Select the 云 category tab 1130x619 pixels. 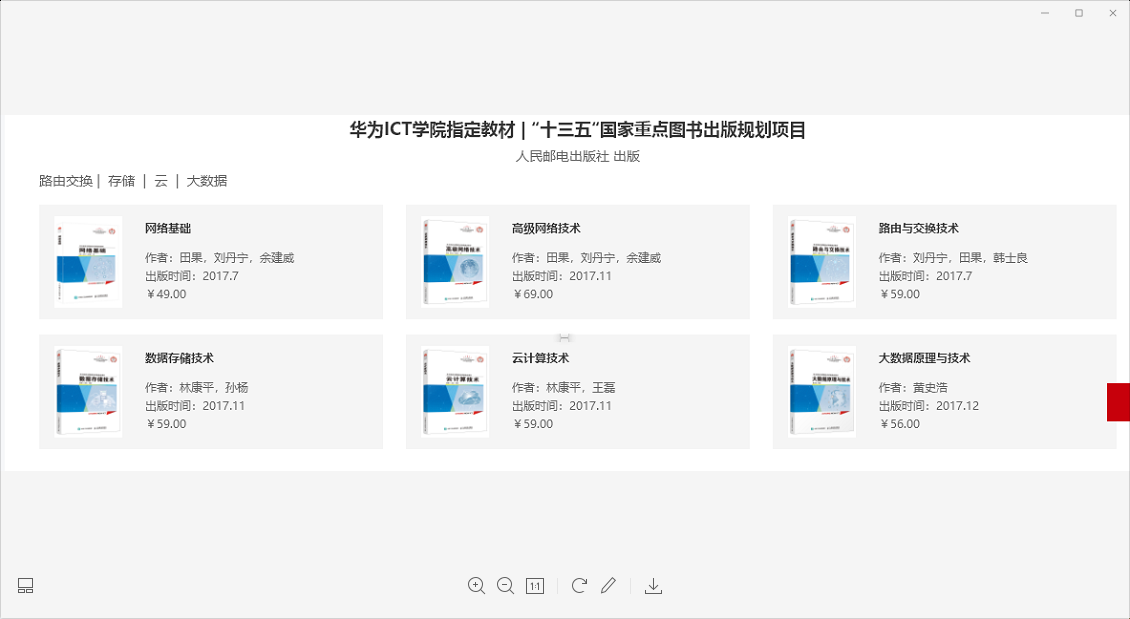pyautogui.click(x=161, y=181)
